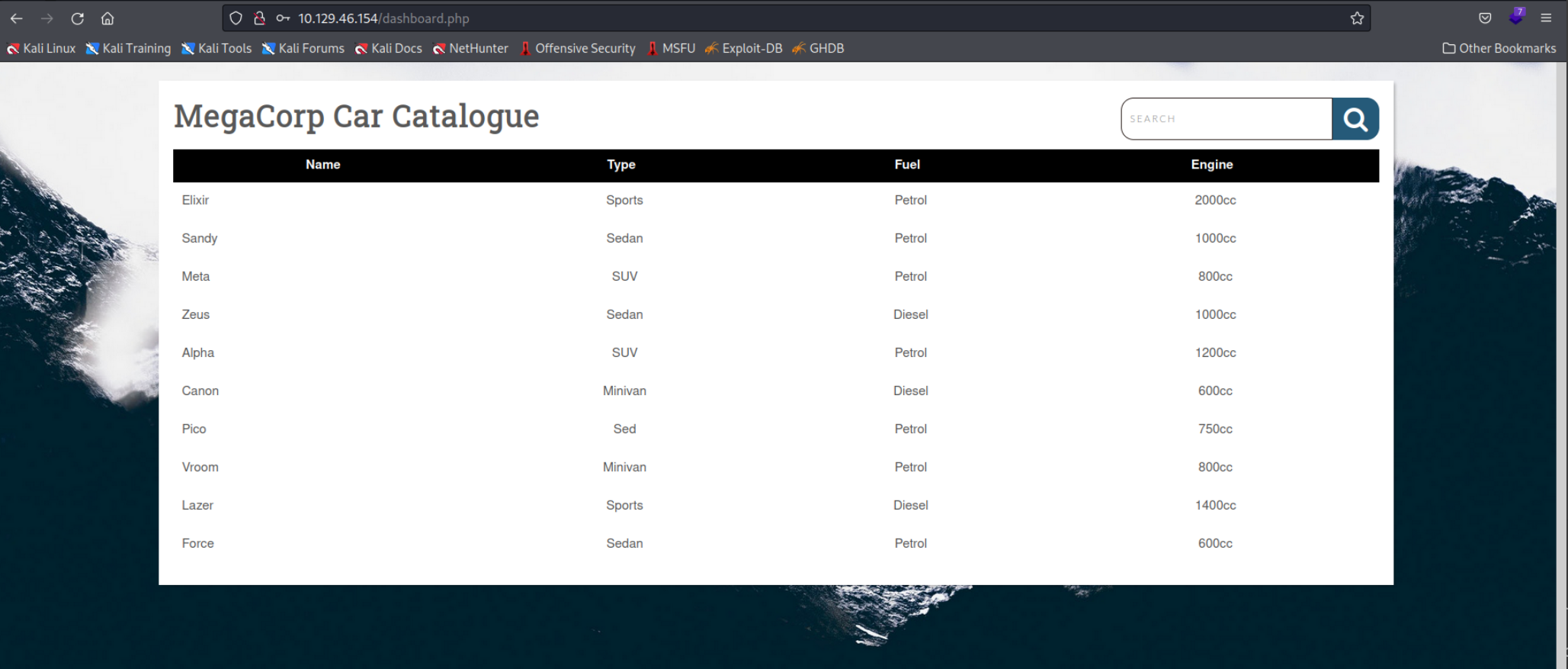1568x669 pixels.
Task: Click Sports type in Elixir row
Action: pos(624,200)
